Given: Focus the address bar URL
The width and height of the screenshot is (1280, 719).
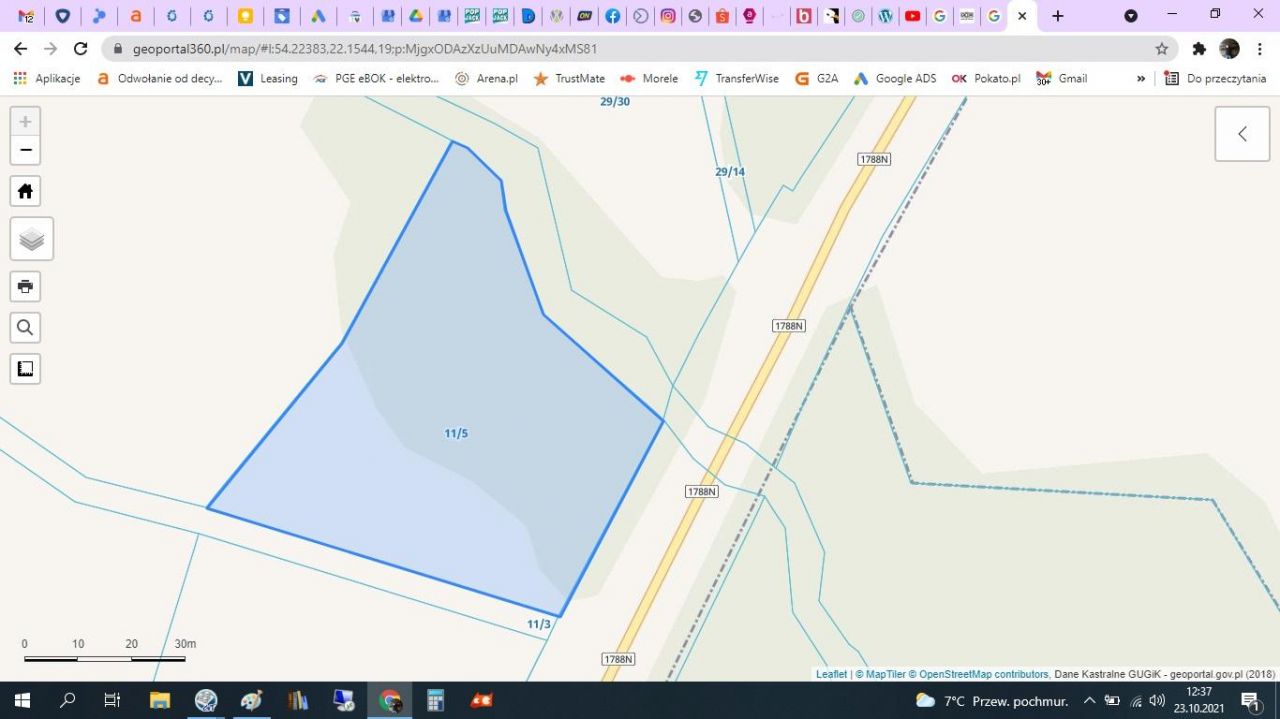Looking at the screenshot, I should [365, 48].
